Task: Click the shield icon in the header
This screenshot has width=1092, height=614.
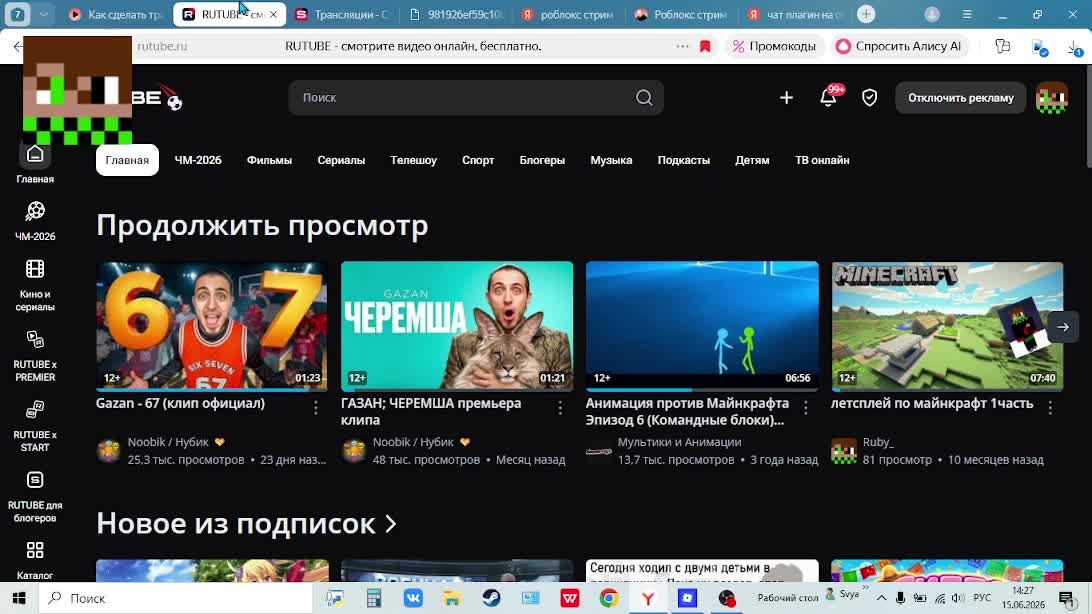Action: [869, 98]
